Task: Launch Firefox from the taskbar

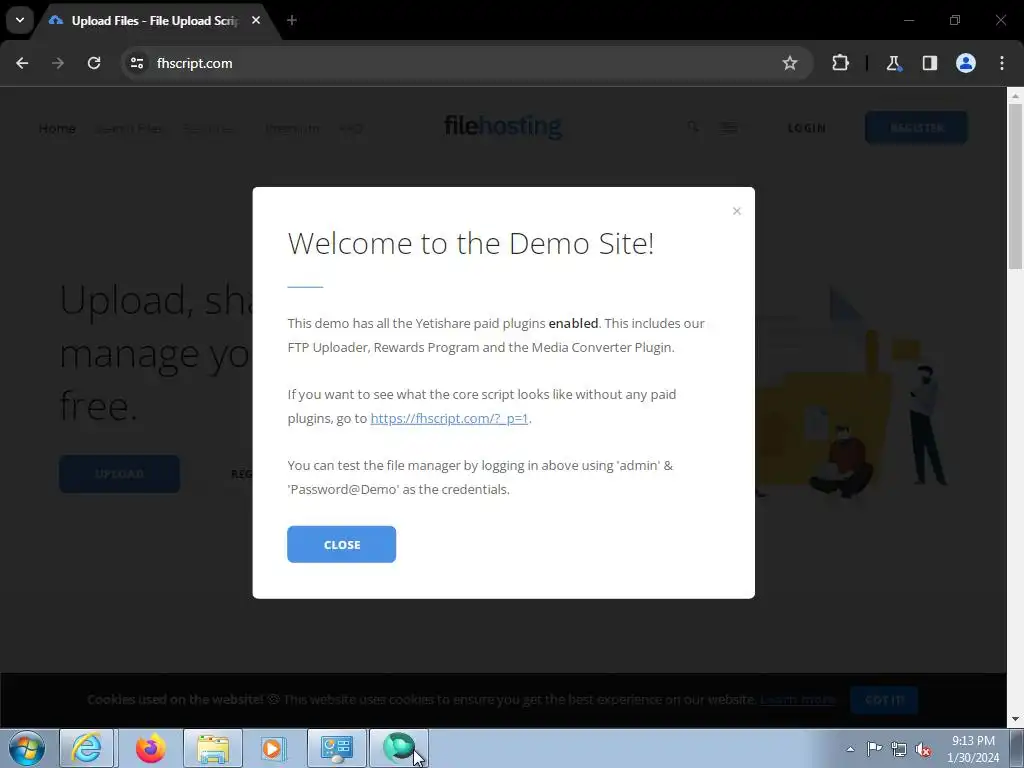Action: [x=150, y=748]
